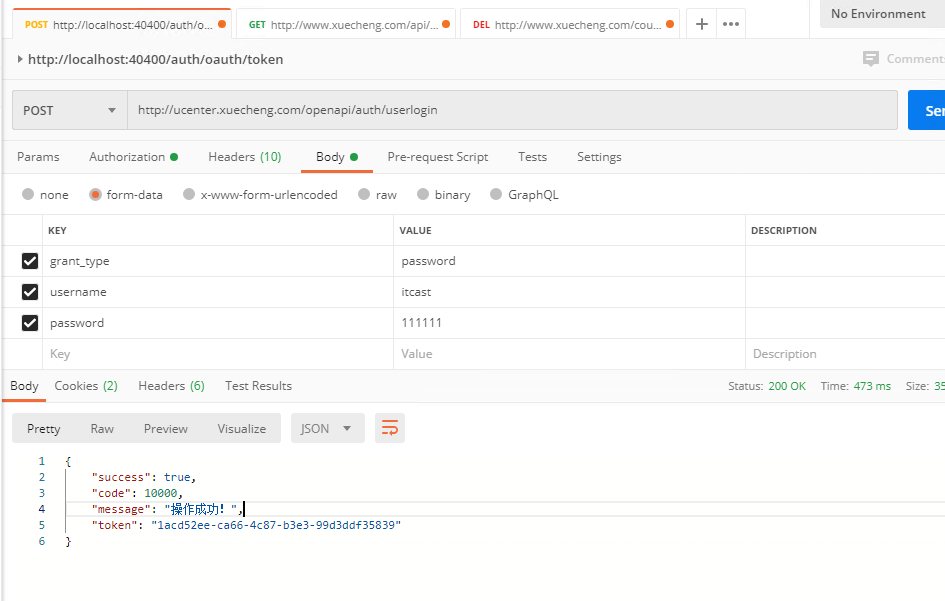
Task: Uncheck the username parameter checkbox
Action: [30, 292]
